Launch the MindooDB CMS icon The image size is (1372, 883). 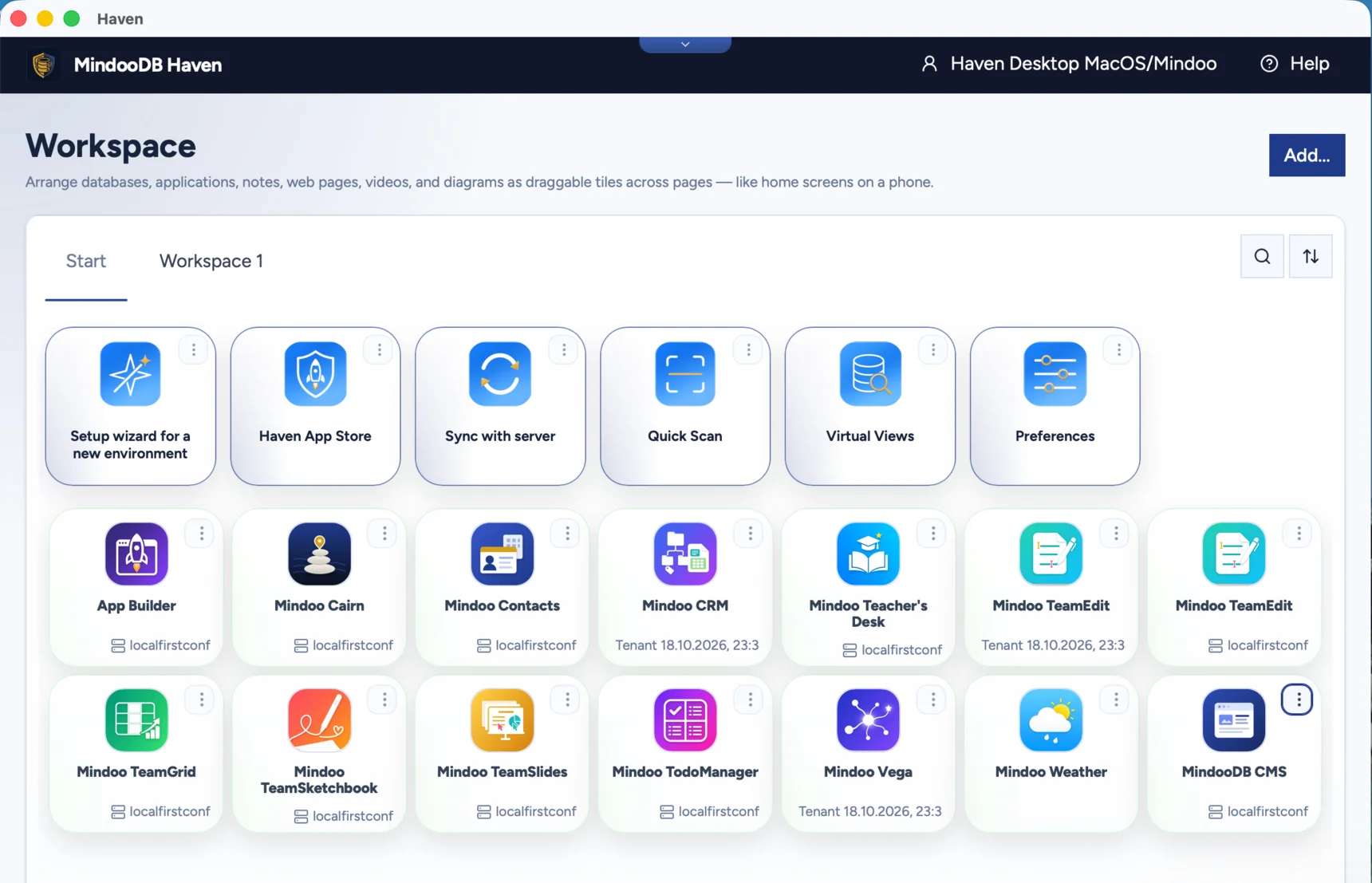pos(1234,720)
